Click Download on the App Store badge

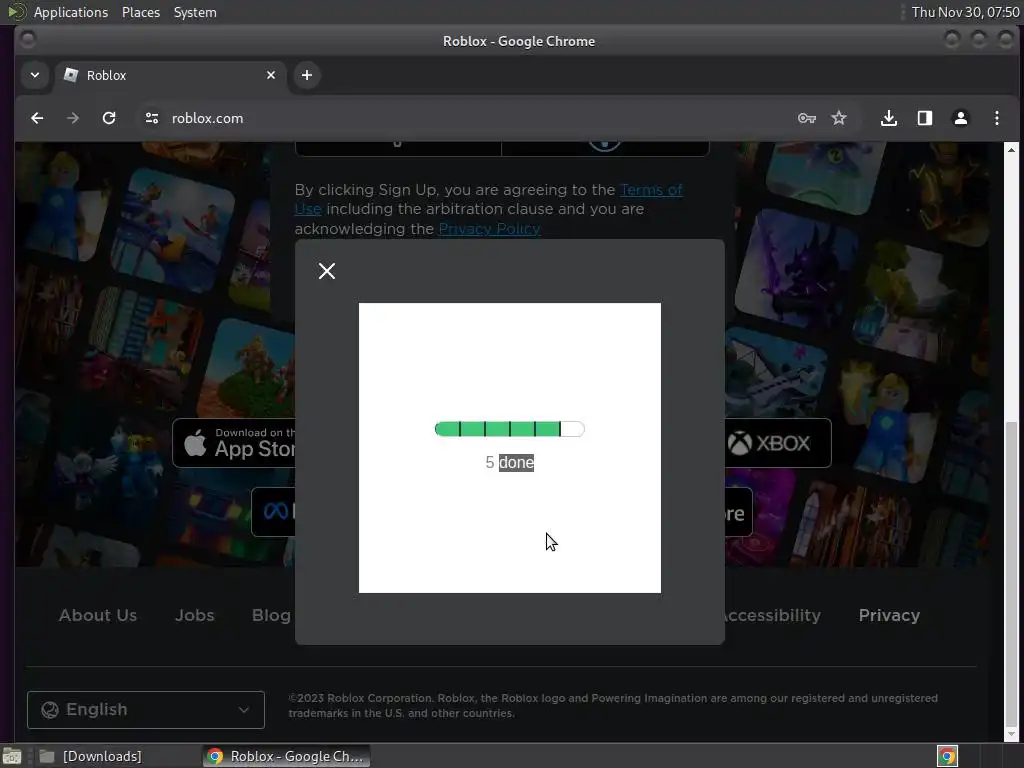click(x=234, y=443)
